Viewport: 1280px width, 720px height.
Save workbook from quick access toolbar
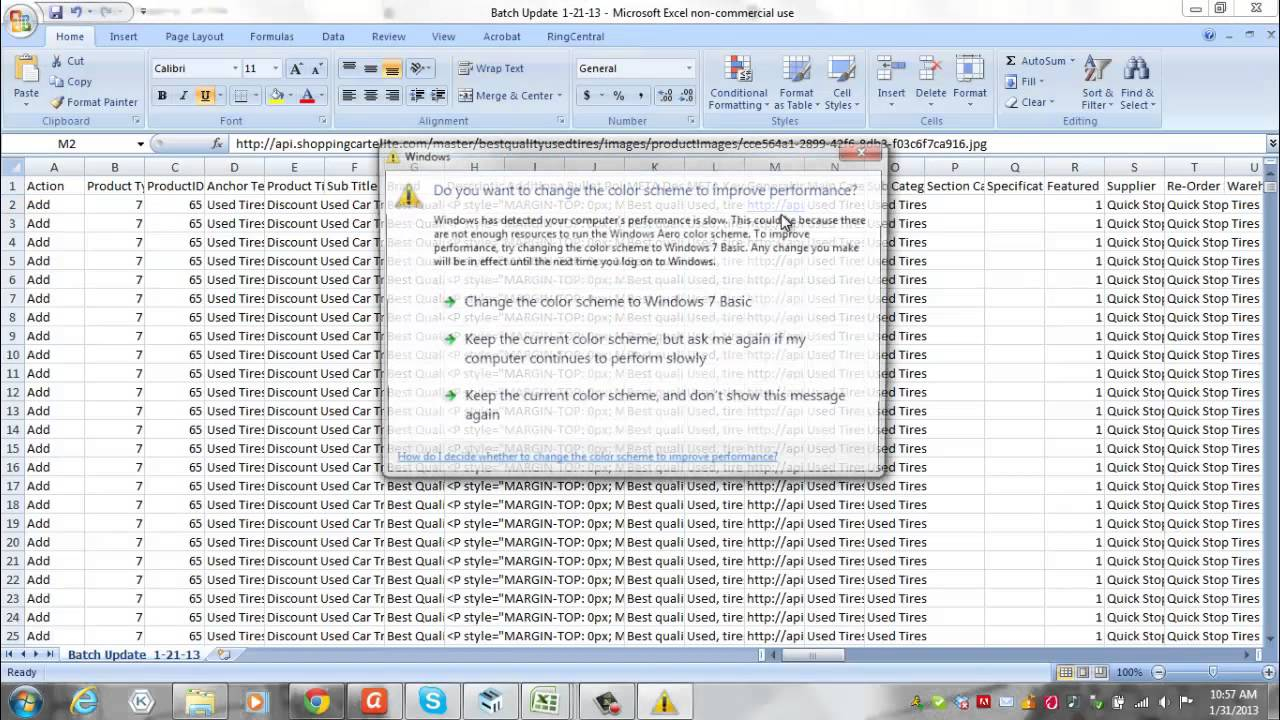(x=56, y=12)
